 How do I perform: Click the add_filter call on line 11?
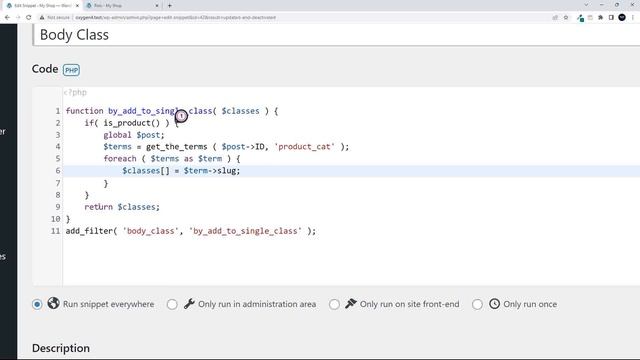tap(191, 231)
